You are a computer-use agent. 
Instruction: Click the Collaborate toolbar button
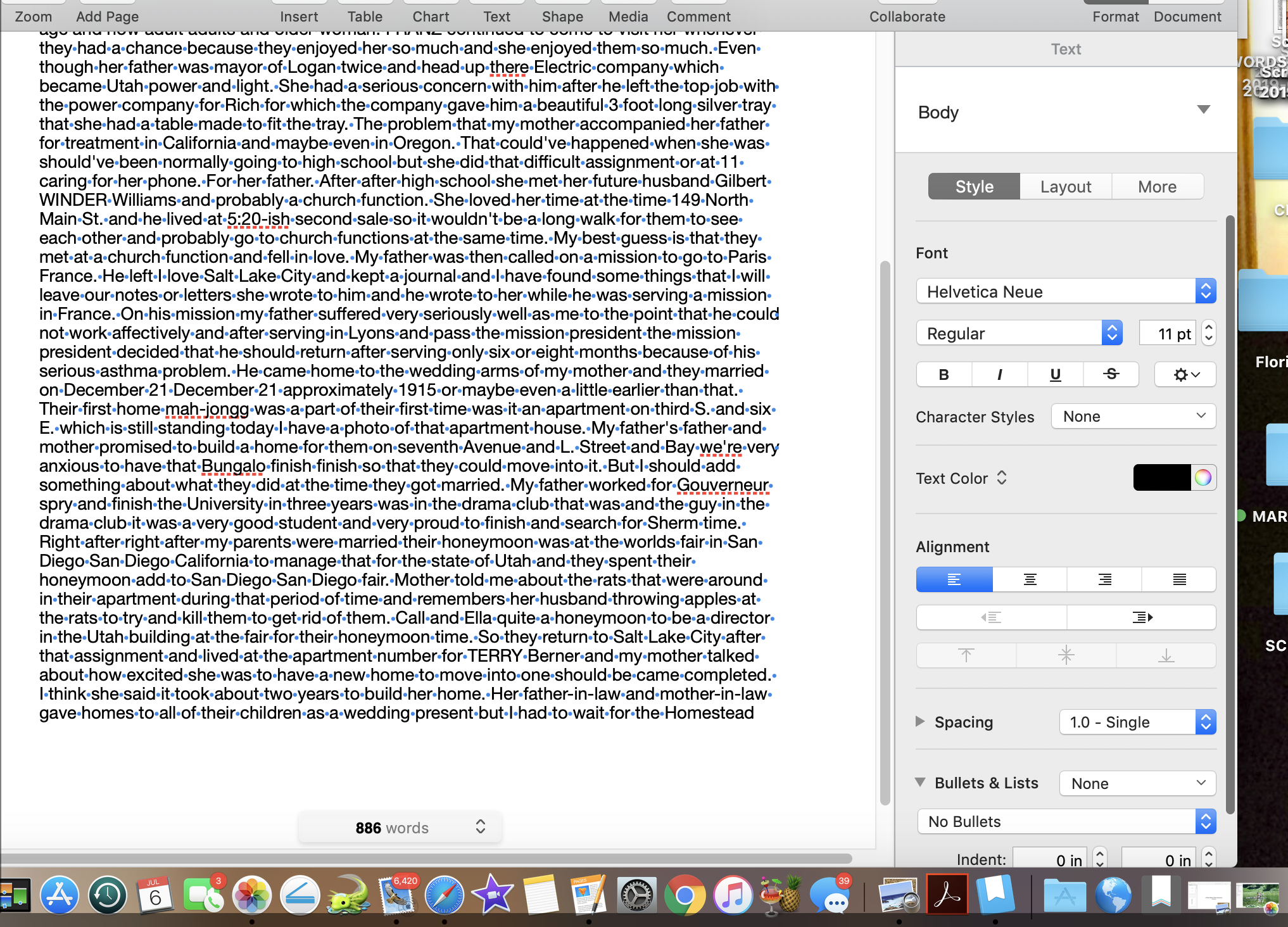[907, 16]
